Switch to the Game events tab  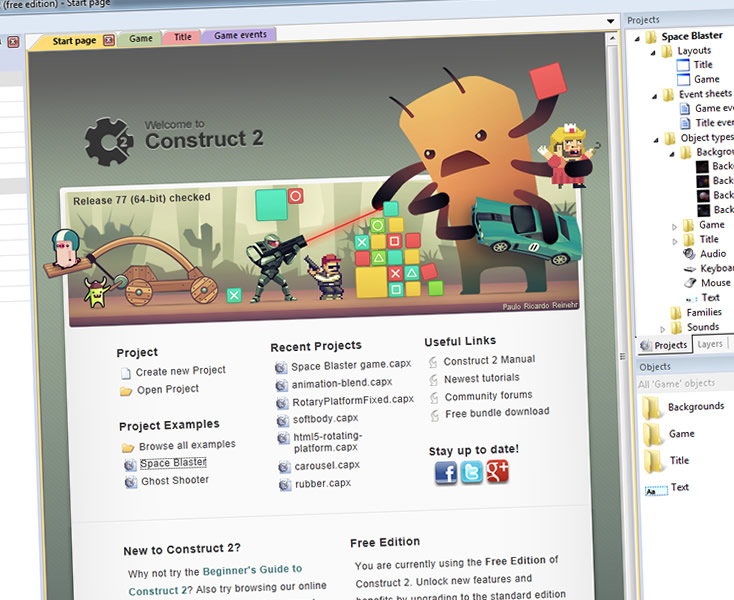tap(240, 35)
